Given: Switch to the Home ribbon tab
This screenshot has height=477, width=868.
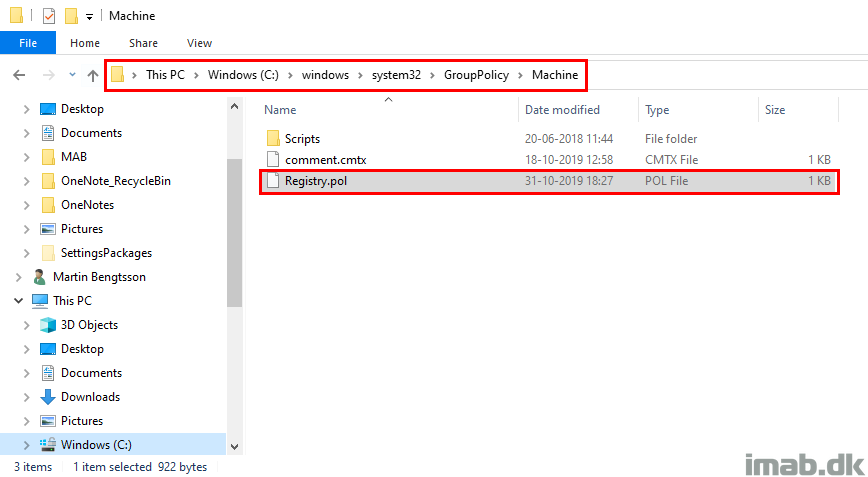Looking at the screenshot, I should pyautogui.click(x=85, y=43).
